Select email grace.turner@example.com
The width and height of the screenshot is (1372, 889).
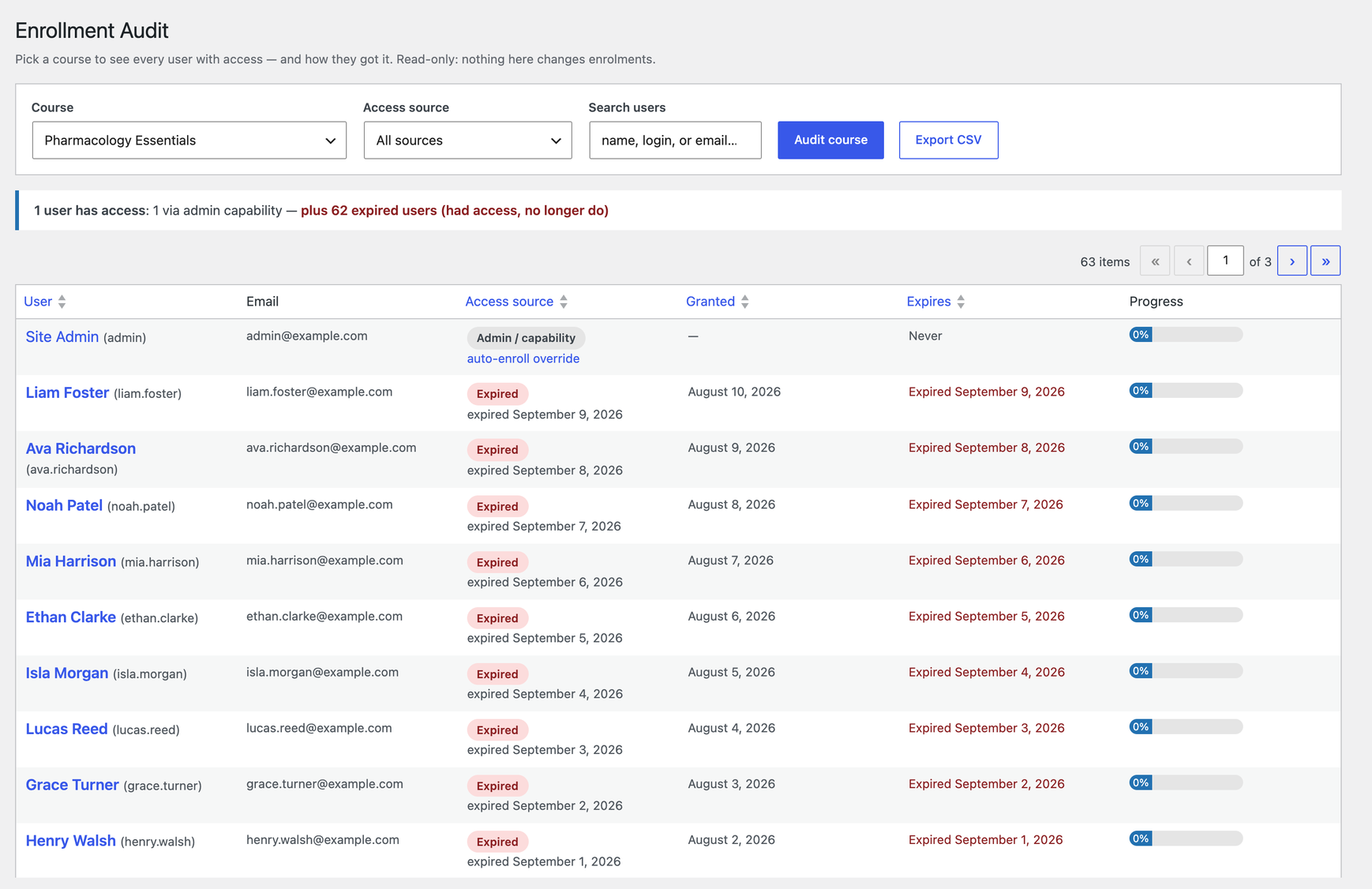[x=324, y=784]
